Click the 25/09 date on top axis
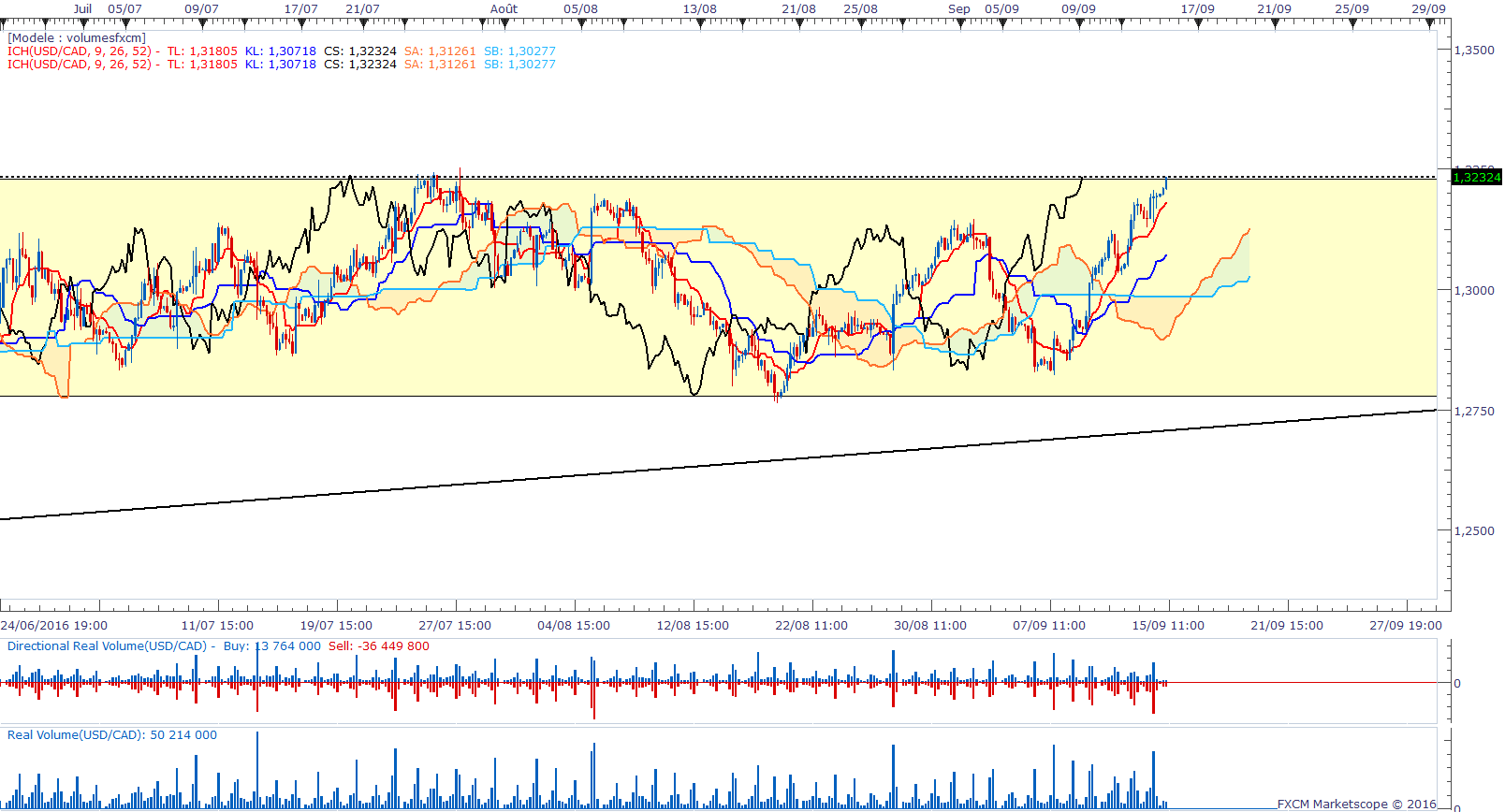The image size is (1505, 812). pos(1352,8)
